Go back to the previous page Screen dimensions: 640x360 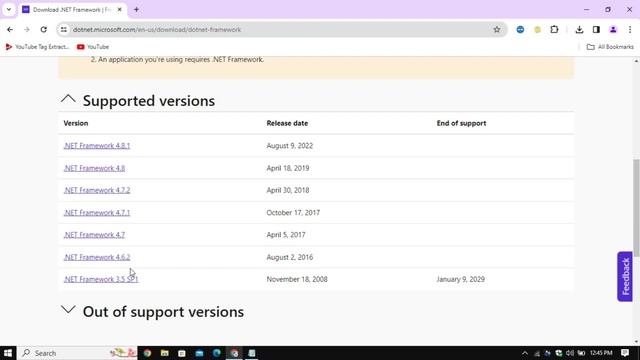click(x=10, y=29)
